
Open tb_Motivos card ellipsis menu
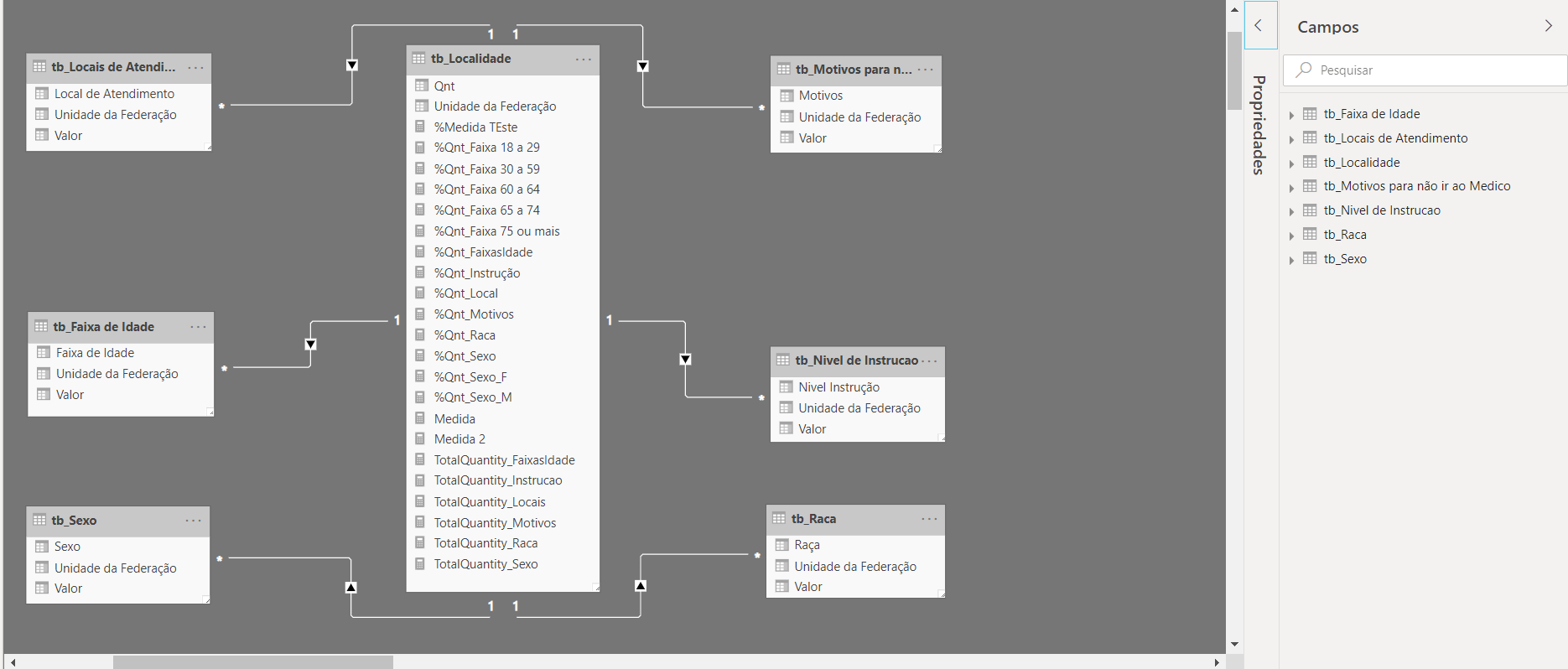click(x=926, y=70)
